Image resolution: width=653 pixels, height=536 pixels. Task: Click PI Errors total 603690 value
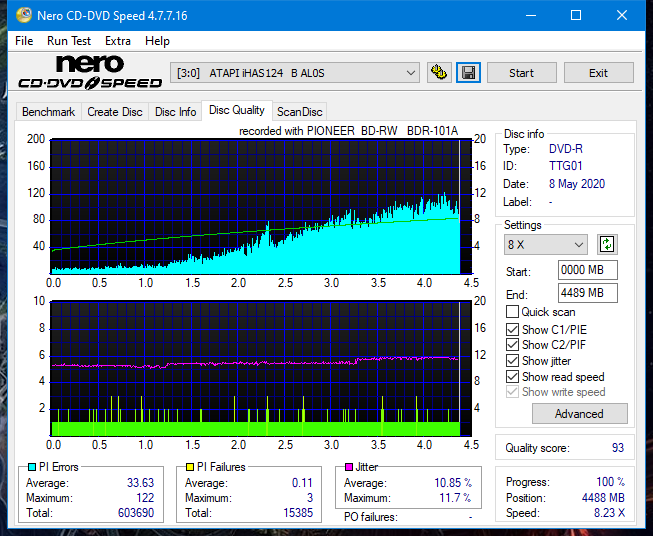(x=136, y=513)
